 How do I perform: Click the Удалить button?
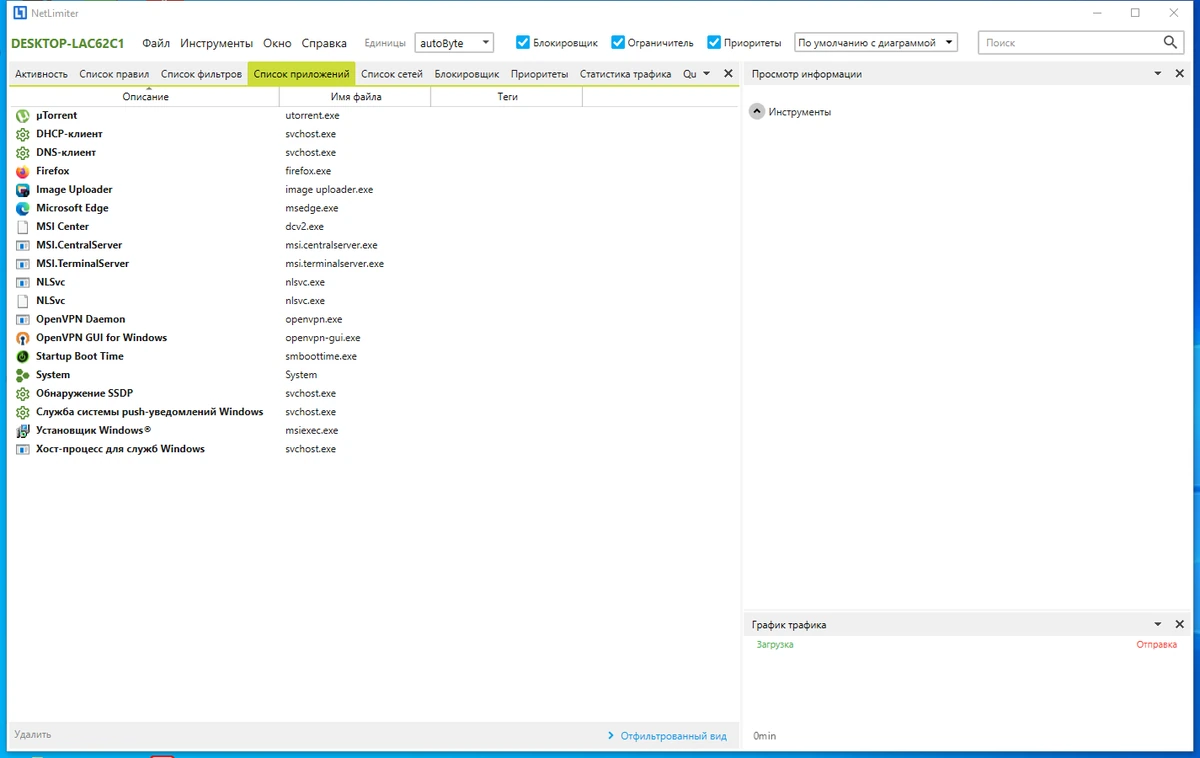pos(33,735)
